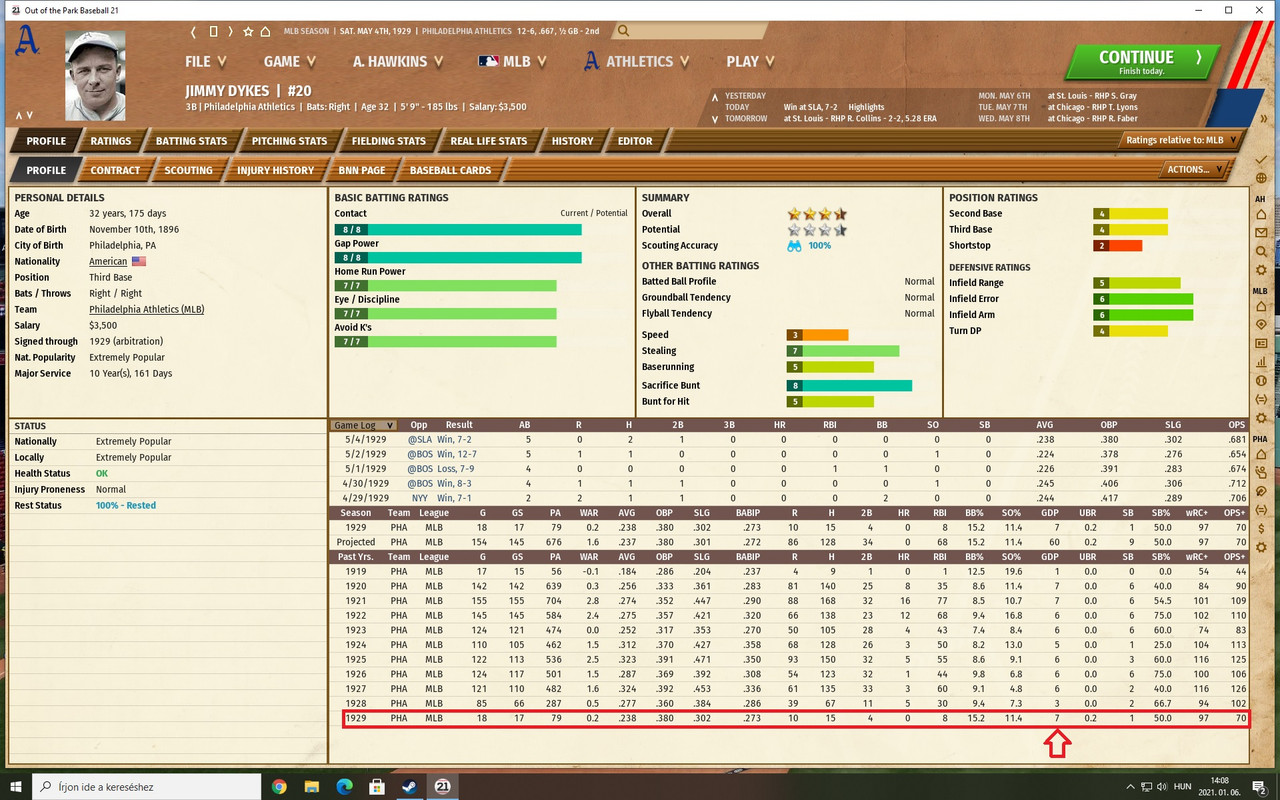
Task: Go forward with the right arrow navigation icon
Action: [231, 31]
